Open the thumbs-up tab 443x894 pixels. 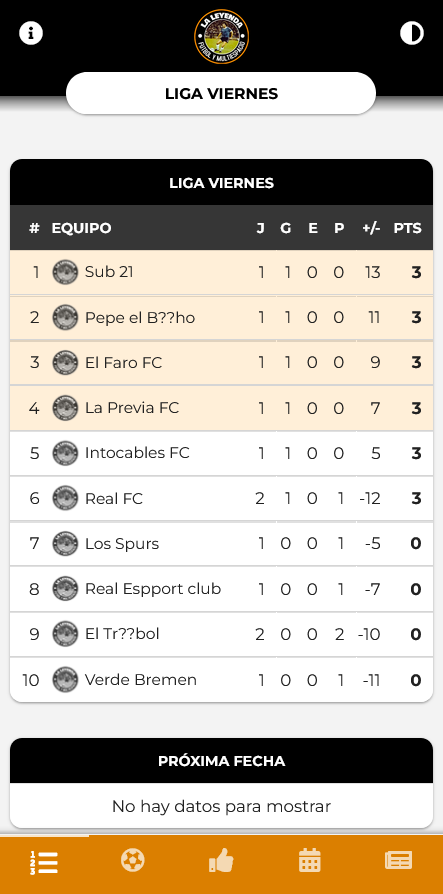pyautogui.click(x=221, y=860)
